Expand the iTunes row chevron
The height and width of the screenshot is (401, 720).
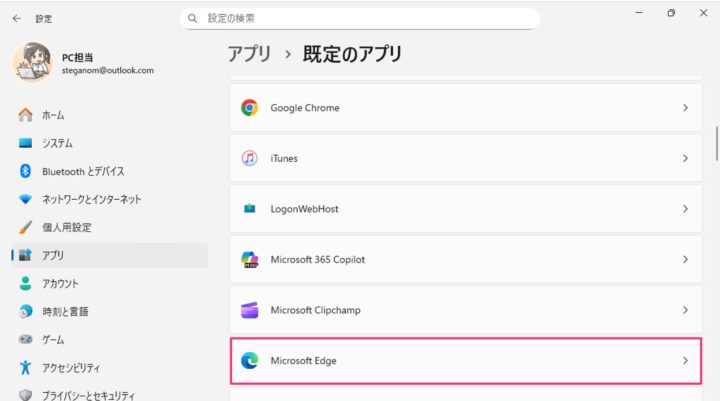[x=685, y=158]
